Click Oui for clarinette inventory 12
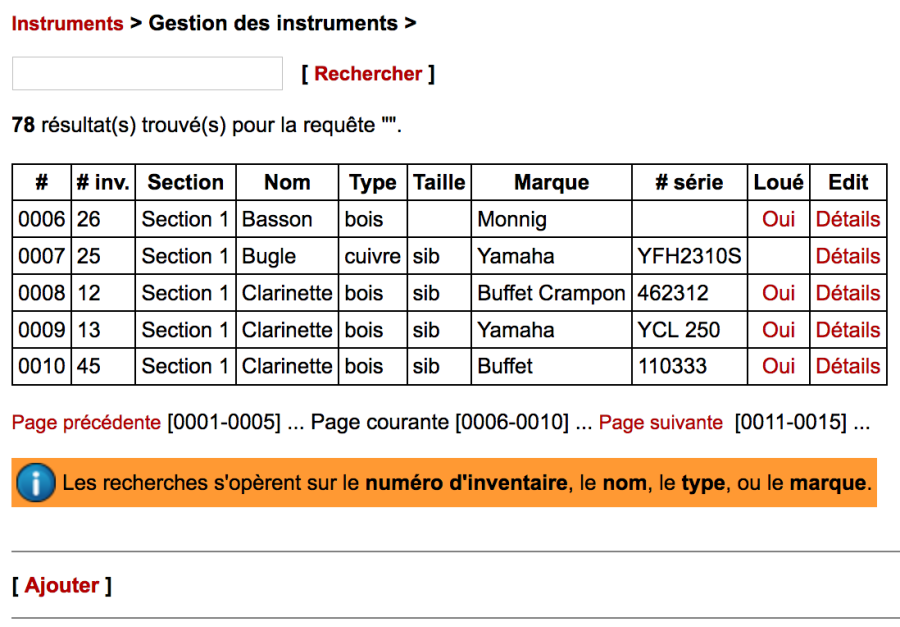This screenshot has width=900, height=627. coord(778,293)
